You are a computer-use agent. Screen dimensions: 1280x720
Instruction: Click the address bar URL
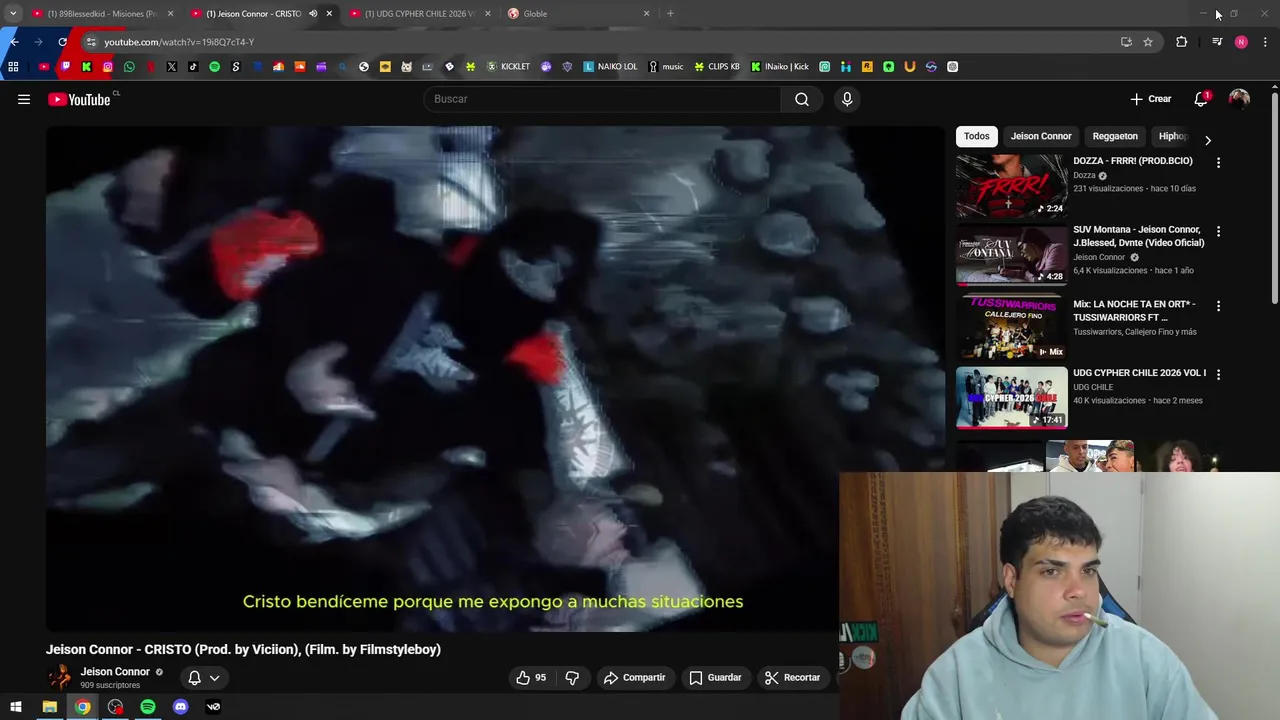179,42
